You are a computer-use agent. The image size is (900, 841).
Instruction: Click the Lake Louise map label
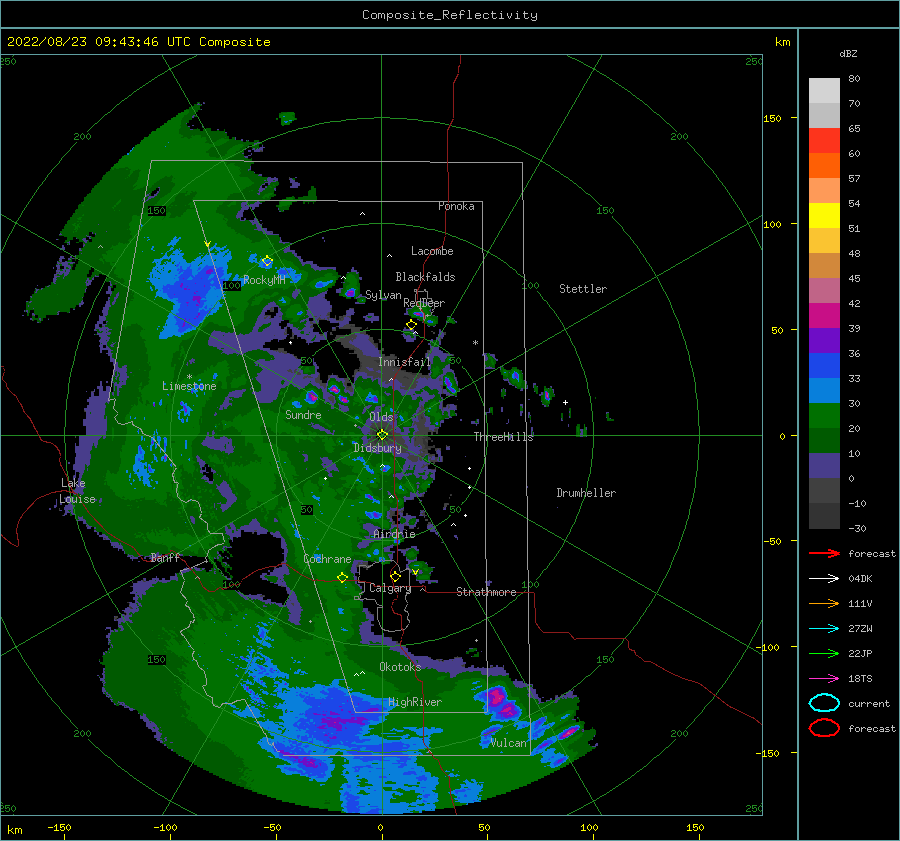77,491
